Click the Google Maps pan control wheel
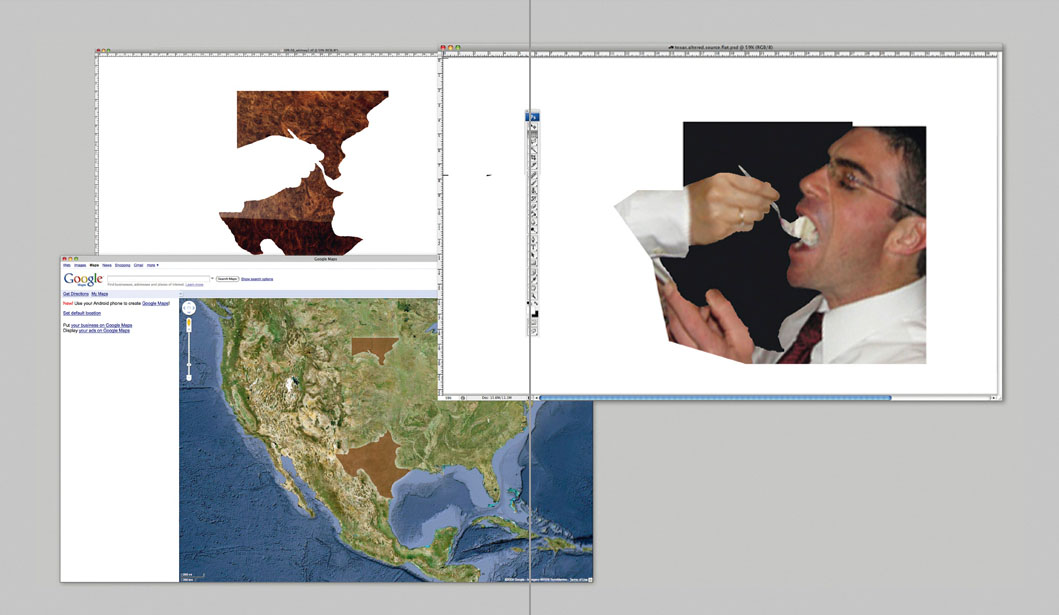 point(189,309)
